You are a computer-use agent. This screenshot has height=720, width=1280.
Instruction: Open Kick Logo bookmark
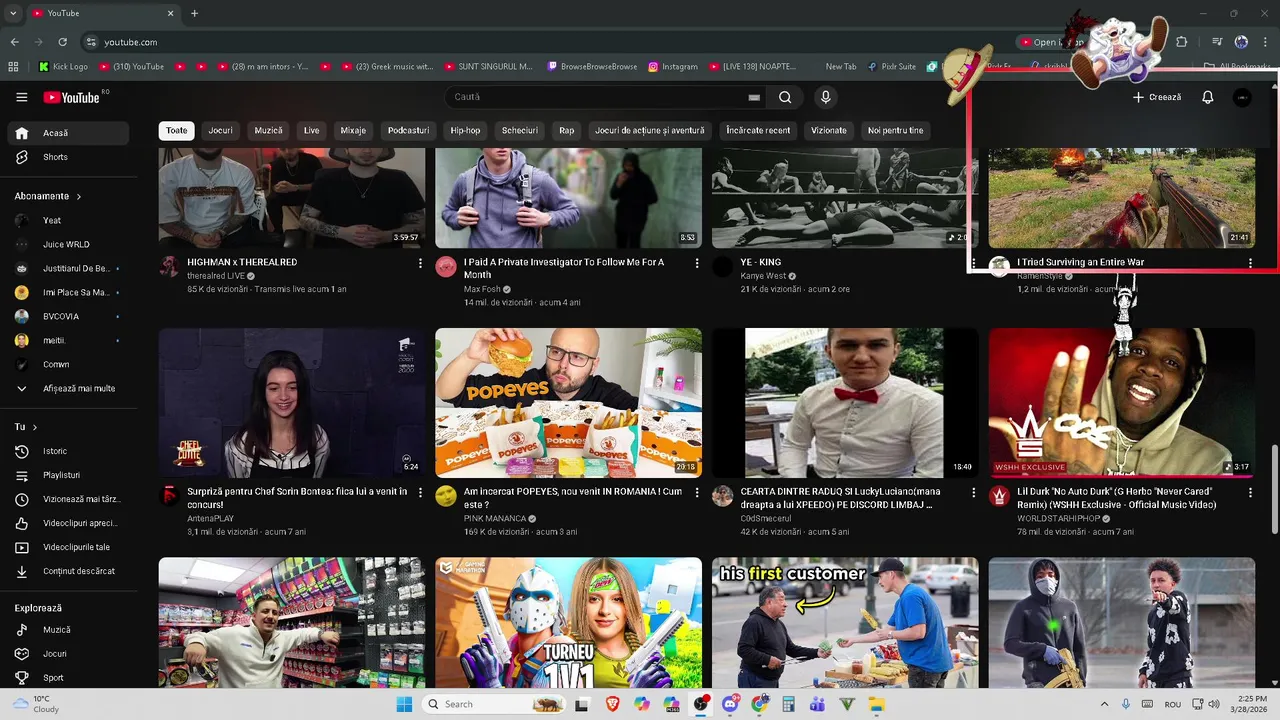pos(63,67)
